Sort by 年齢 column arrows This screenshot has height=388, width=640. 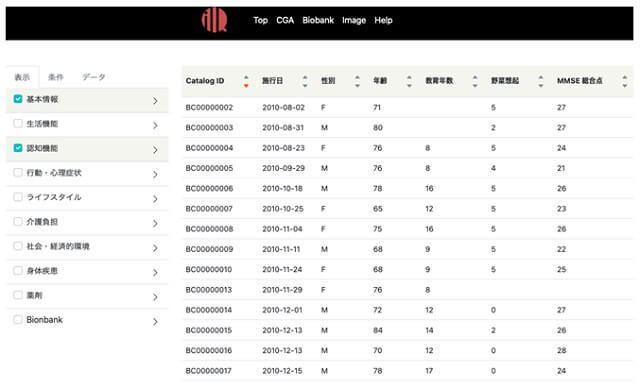coord(409,81)
